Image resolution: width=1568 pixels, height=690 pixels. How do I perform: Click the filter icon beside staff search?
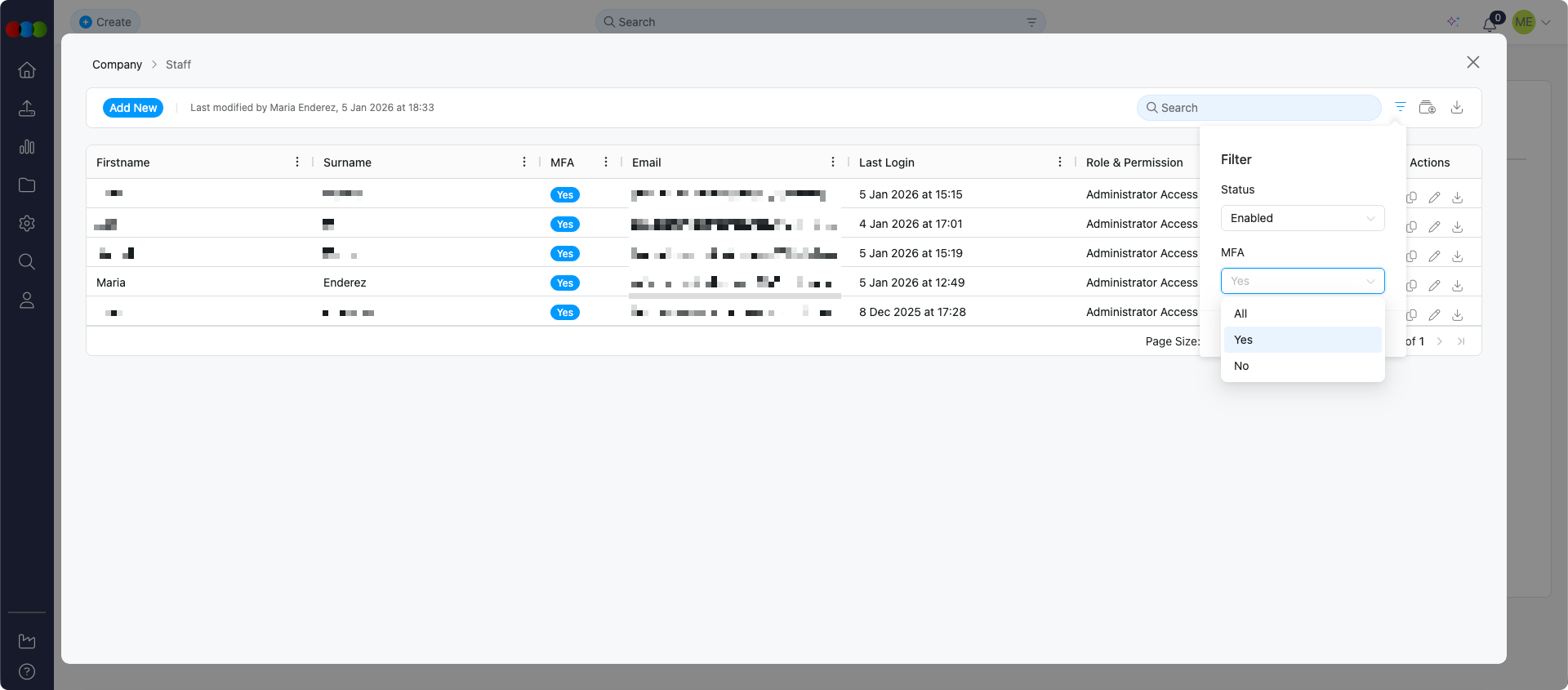1400,107
